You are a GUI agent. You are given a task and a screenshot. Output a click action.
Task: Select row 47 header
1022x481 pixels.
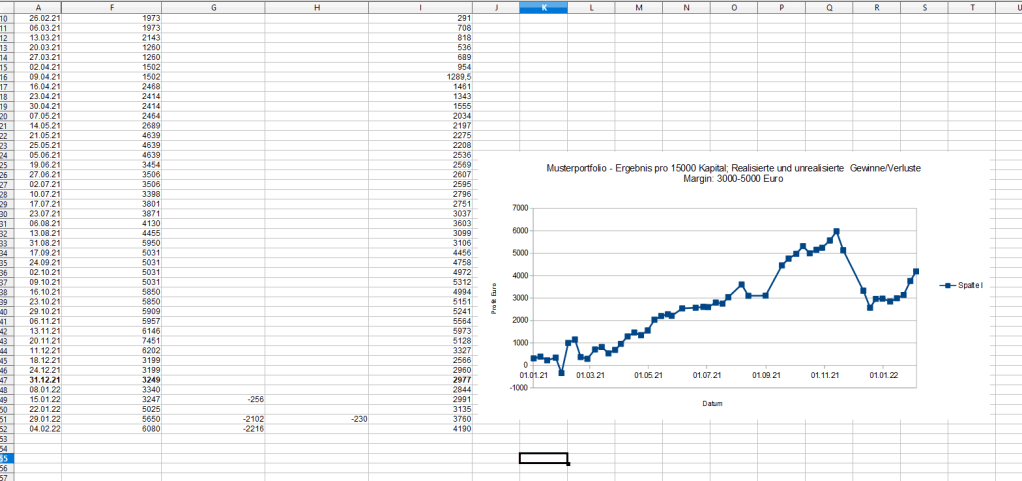(4, 380)
